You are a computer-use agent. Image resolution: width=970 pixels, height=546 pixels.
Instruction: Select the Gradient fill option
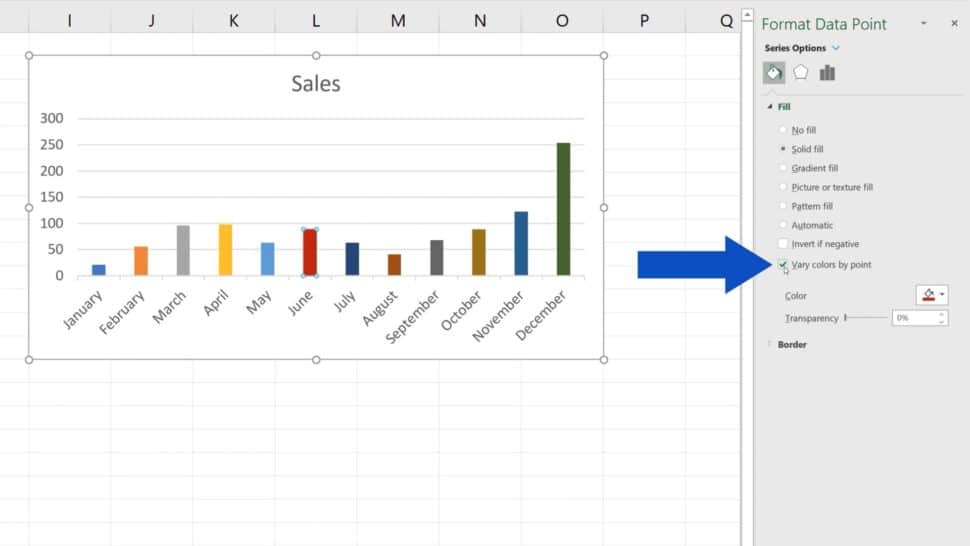(x=783, y=168)
